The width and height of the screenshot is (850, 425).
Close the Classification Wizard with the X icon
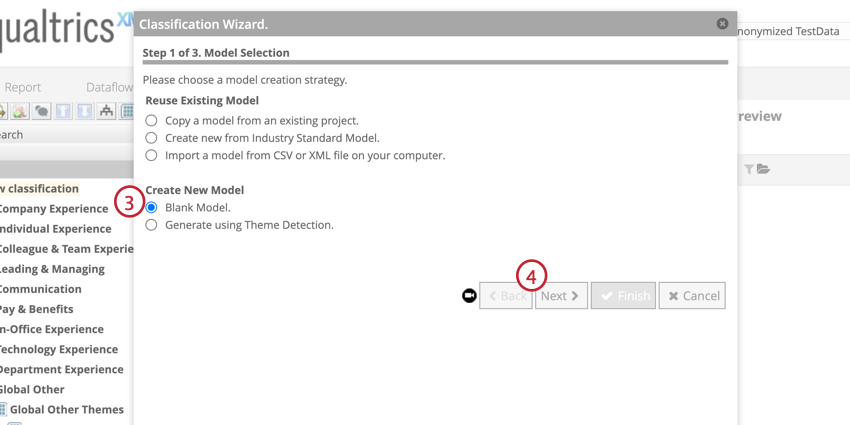click(722, 24)
